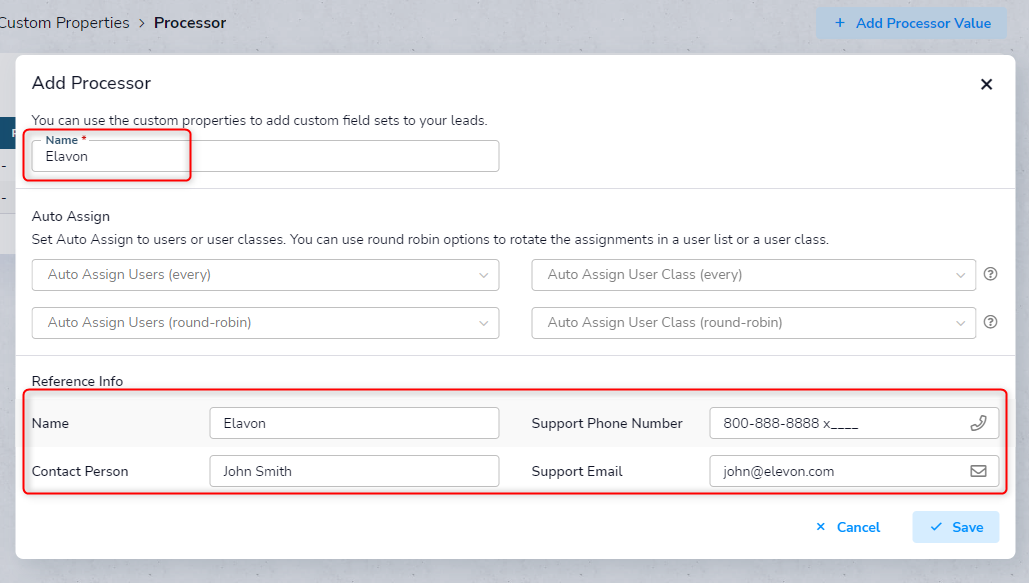Close the Add Processor dialog with X icon
This screenshot has width=1029, height=583.
click(986, 84)
